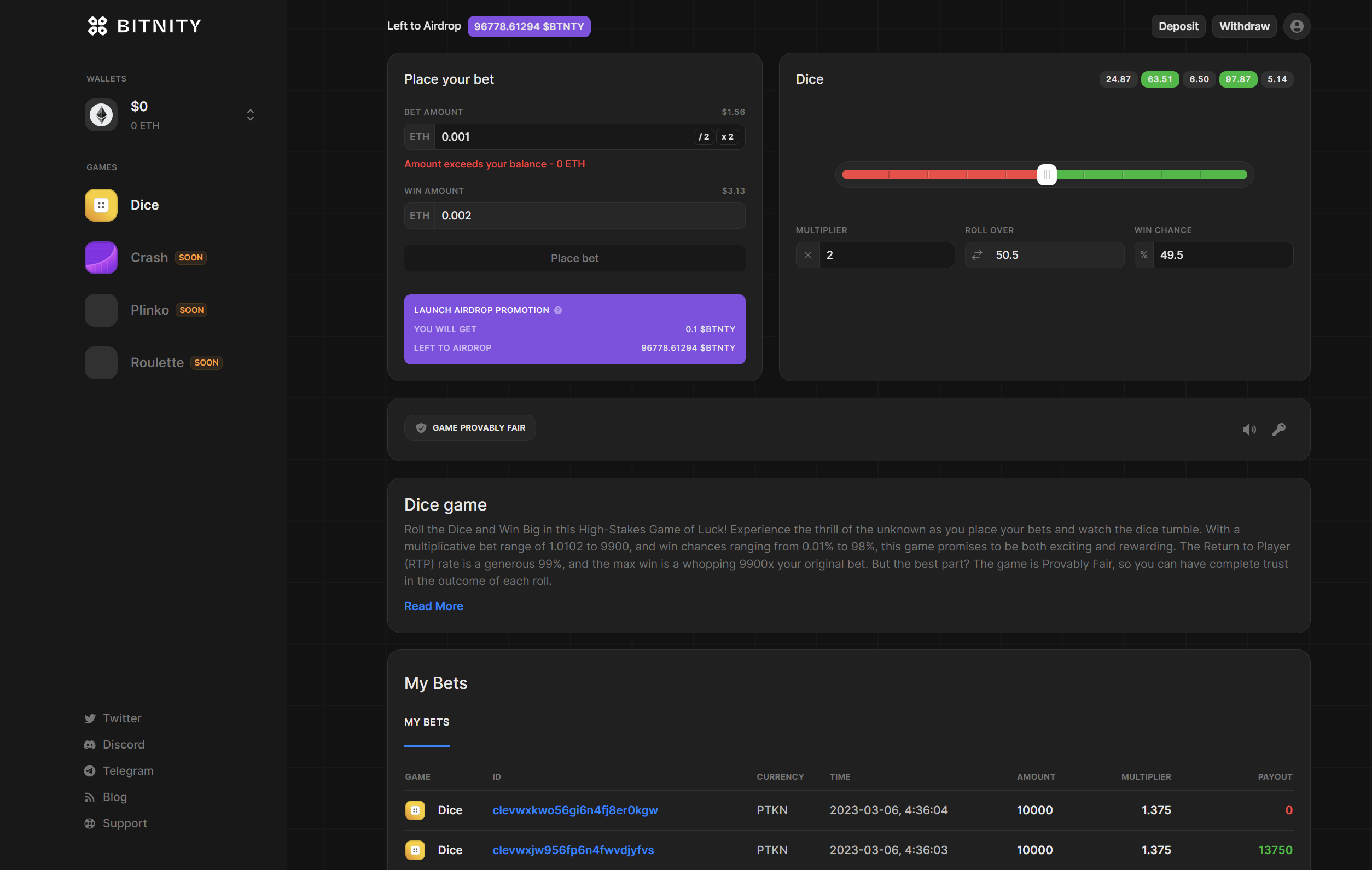Click Dice icon in first bet row
Viewport: 1372px width, 870px height.
click(415, 810)
